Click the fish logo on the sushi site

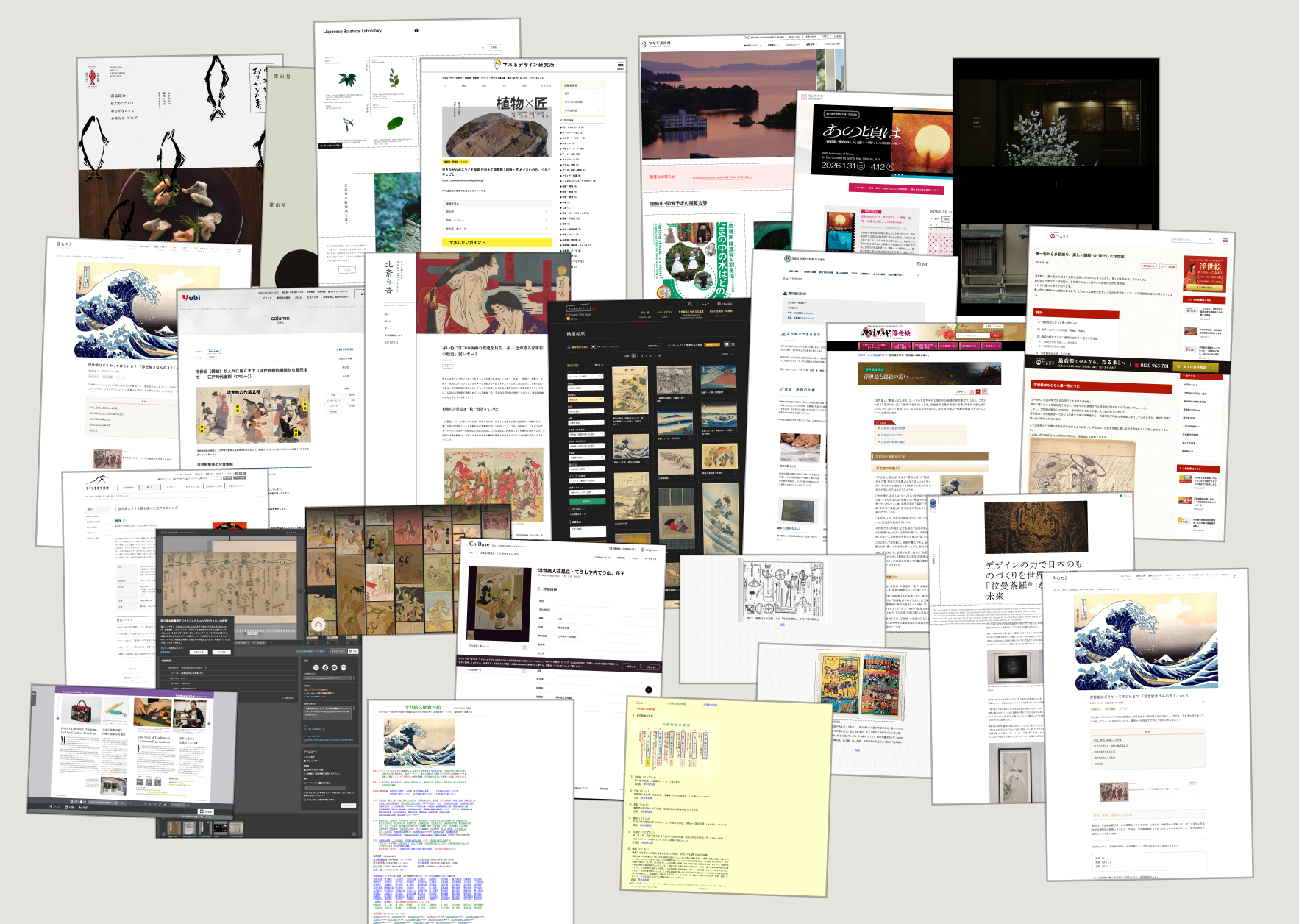[x=93, y=77]
